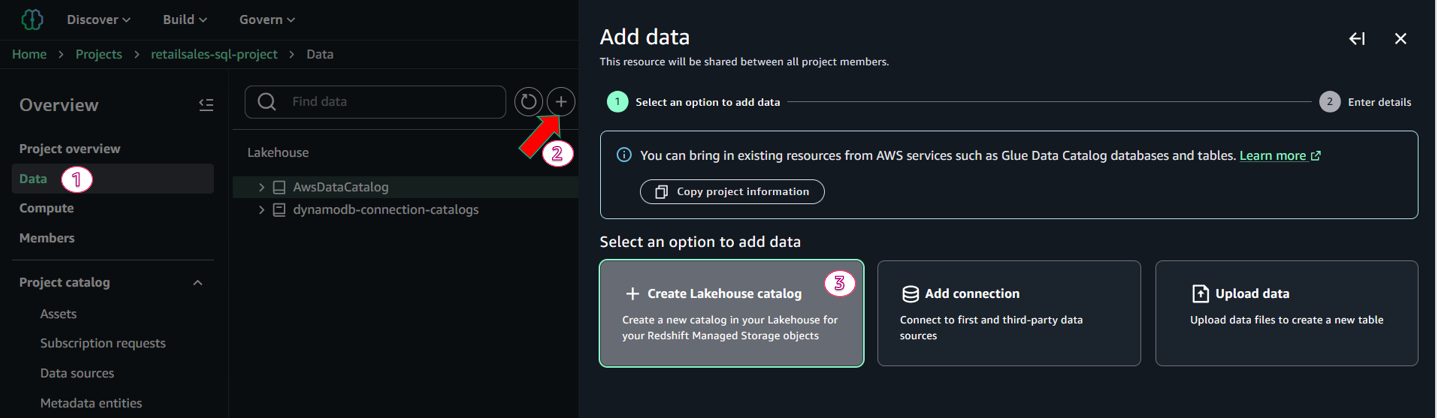Screen dimensions: 1437x418
Task: Open Metadata entities item
Action: (x=91, y=403)
